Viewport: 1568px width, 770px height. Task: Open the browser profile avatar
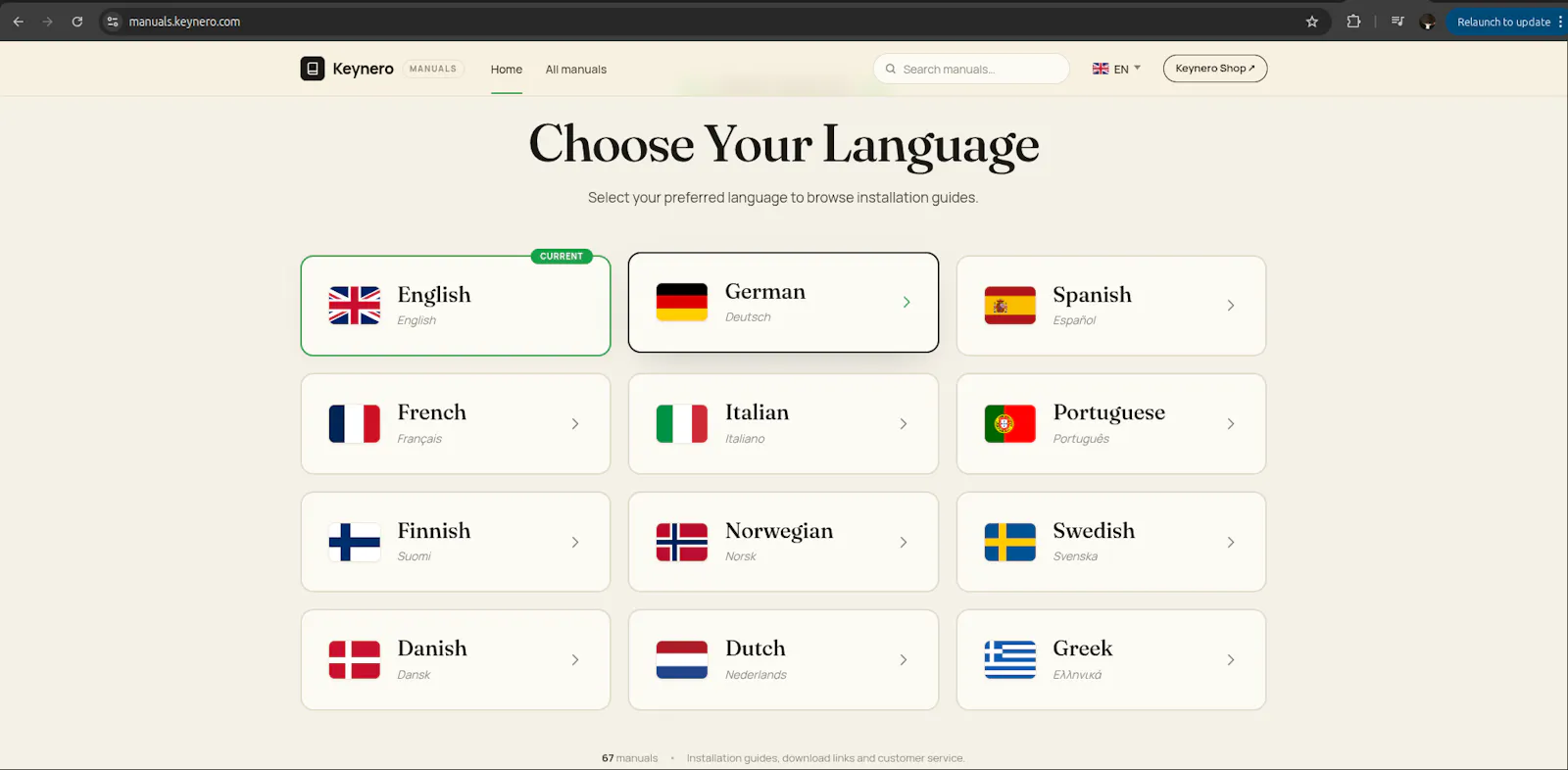coord(1428,22)
